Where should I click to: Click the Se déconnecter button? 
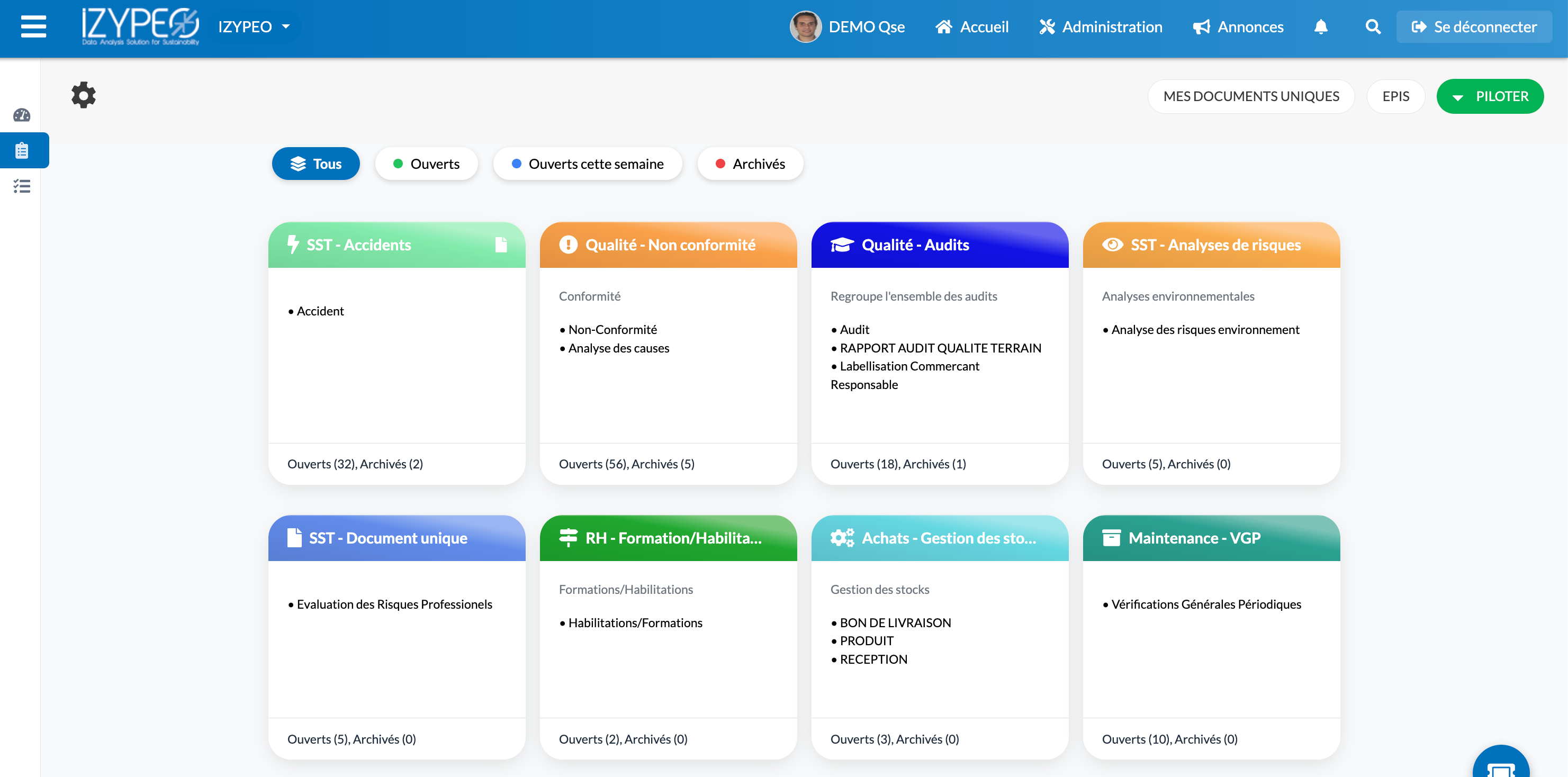click(1474, 27)
